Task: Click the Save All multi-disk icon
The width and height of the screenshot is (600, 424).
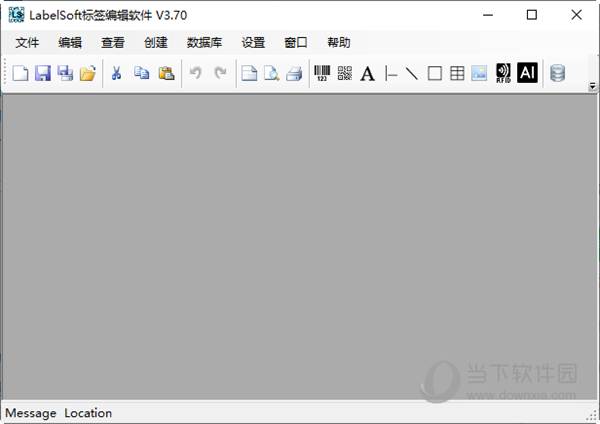Action: 65,73
